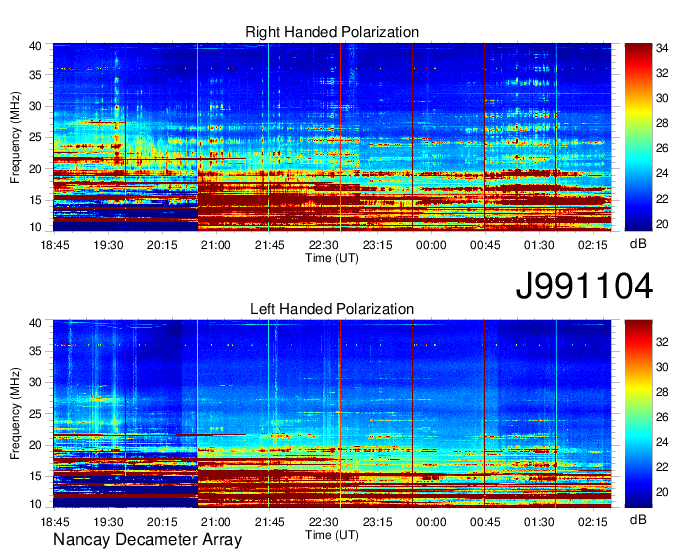The width and height of the screenshot is (680, 552).
Task: Click 10 MHz tick of Left Handed plot
Action: pos(35,504)
